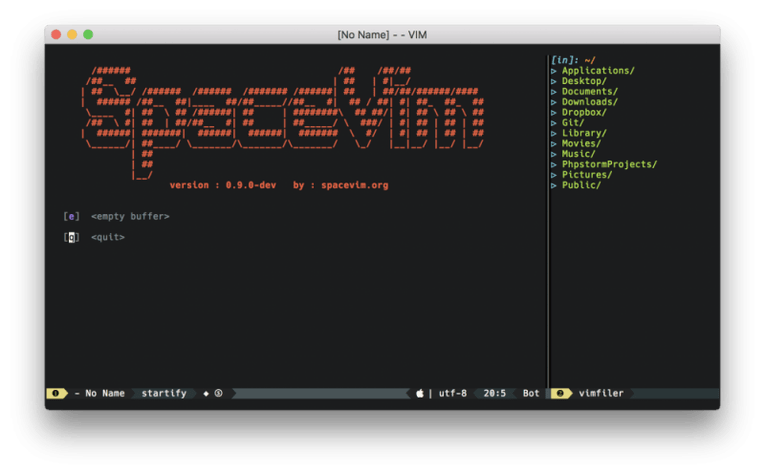Click the SpaceVim ASCII art logo

click(x=283, y=123)
